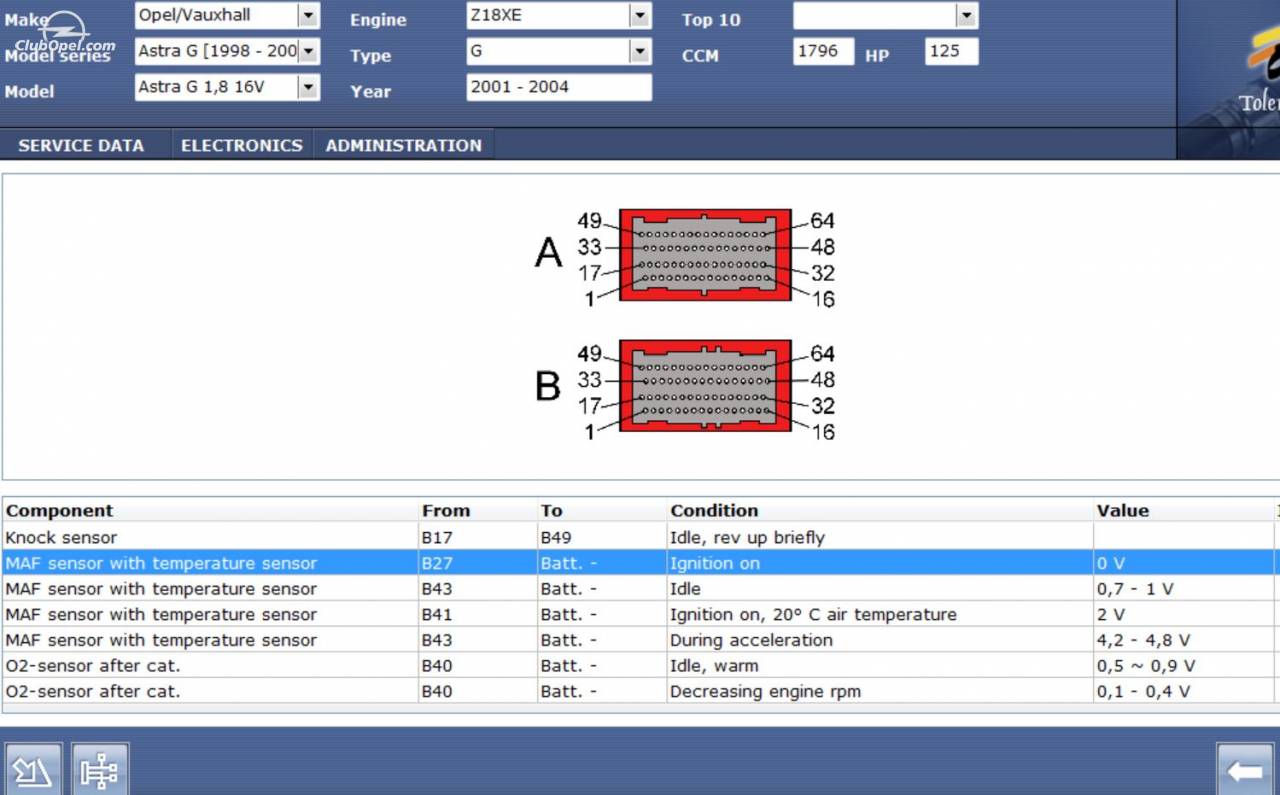Expand the Model series dropdown arrow
Viewport: 1280px width, 795px height.
click(308, 51)
